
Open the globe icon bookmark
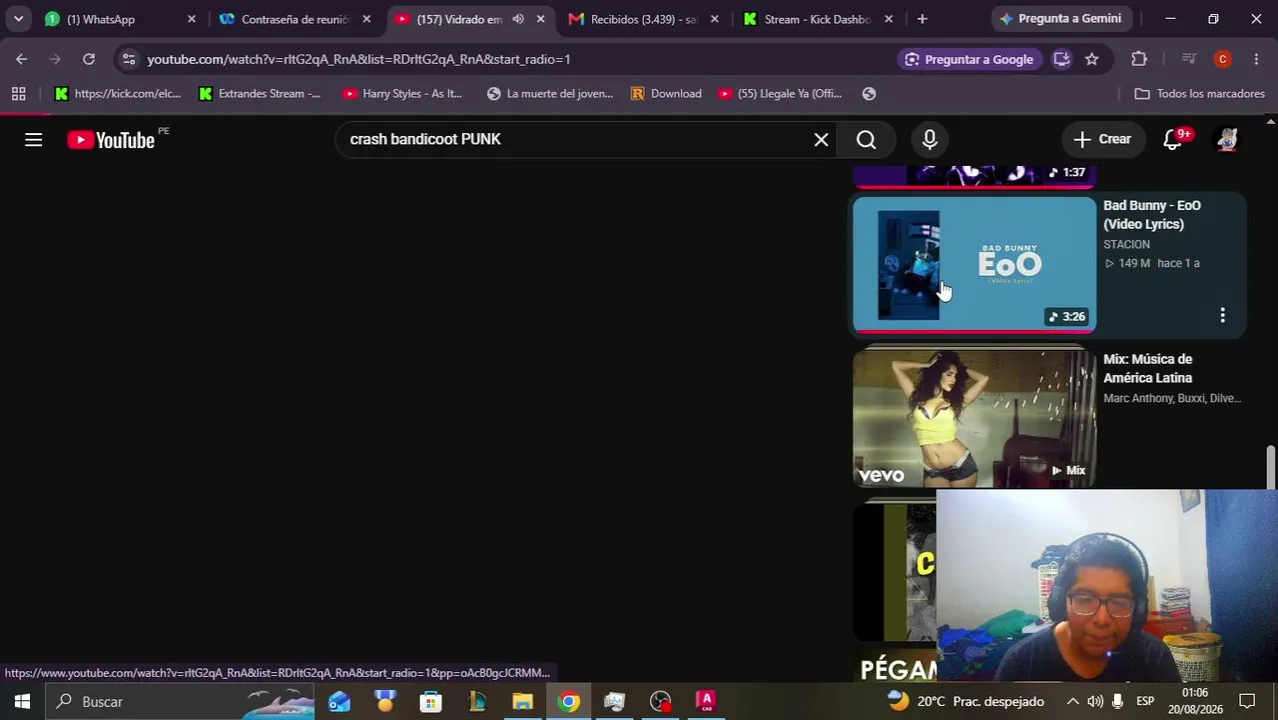[869, 93]
